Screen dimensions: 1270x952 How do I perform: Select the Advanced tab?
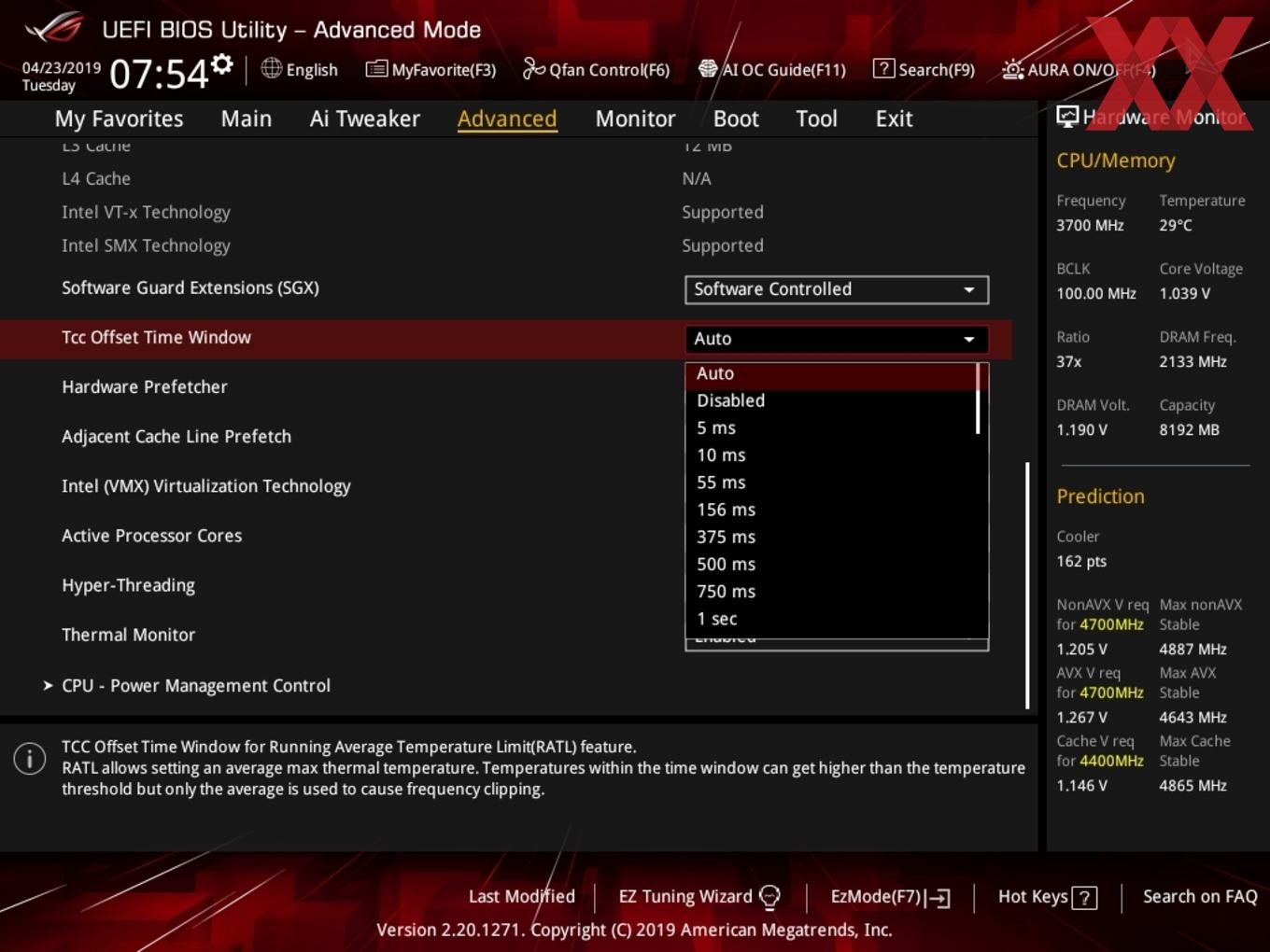point(507,119)
